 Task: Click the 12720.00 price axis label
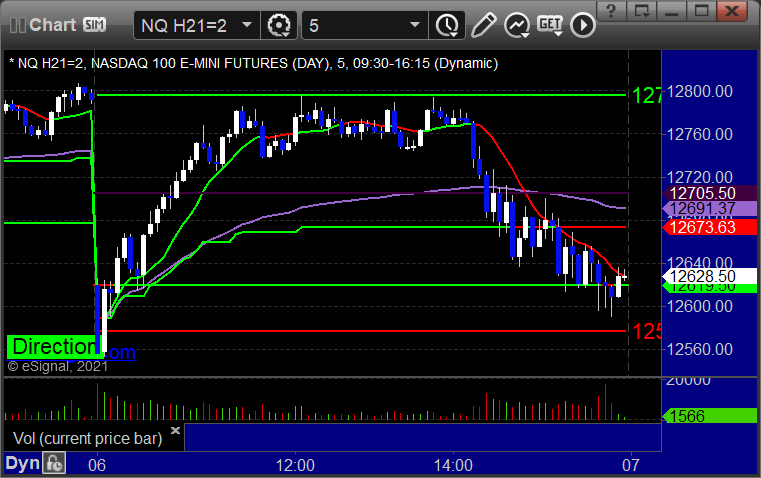point(700,177)
